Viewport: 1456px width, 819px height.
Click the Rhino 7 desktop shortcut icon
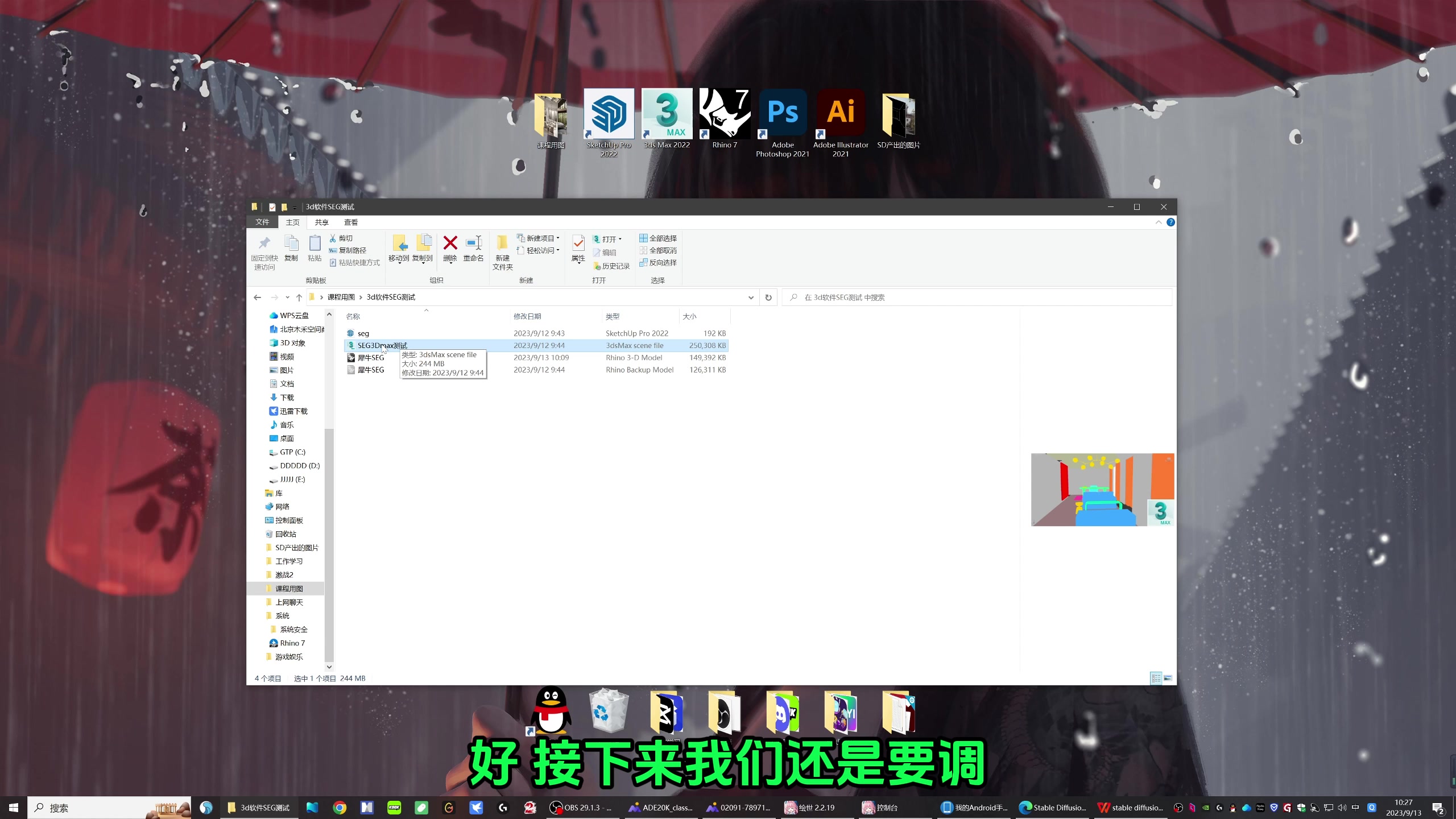click(x=725, y=113)
